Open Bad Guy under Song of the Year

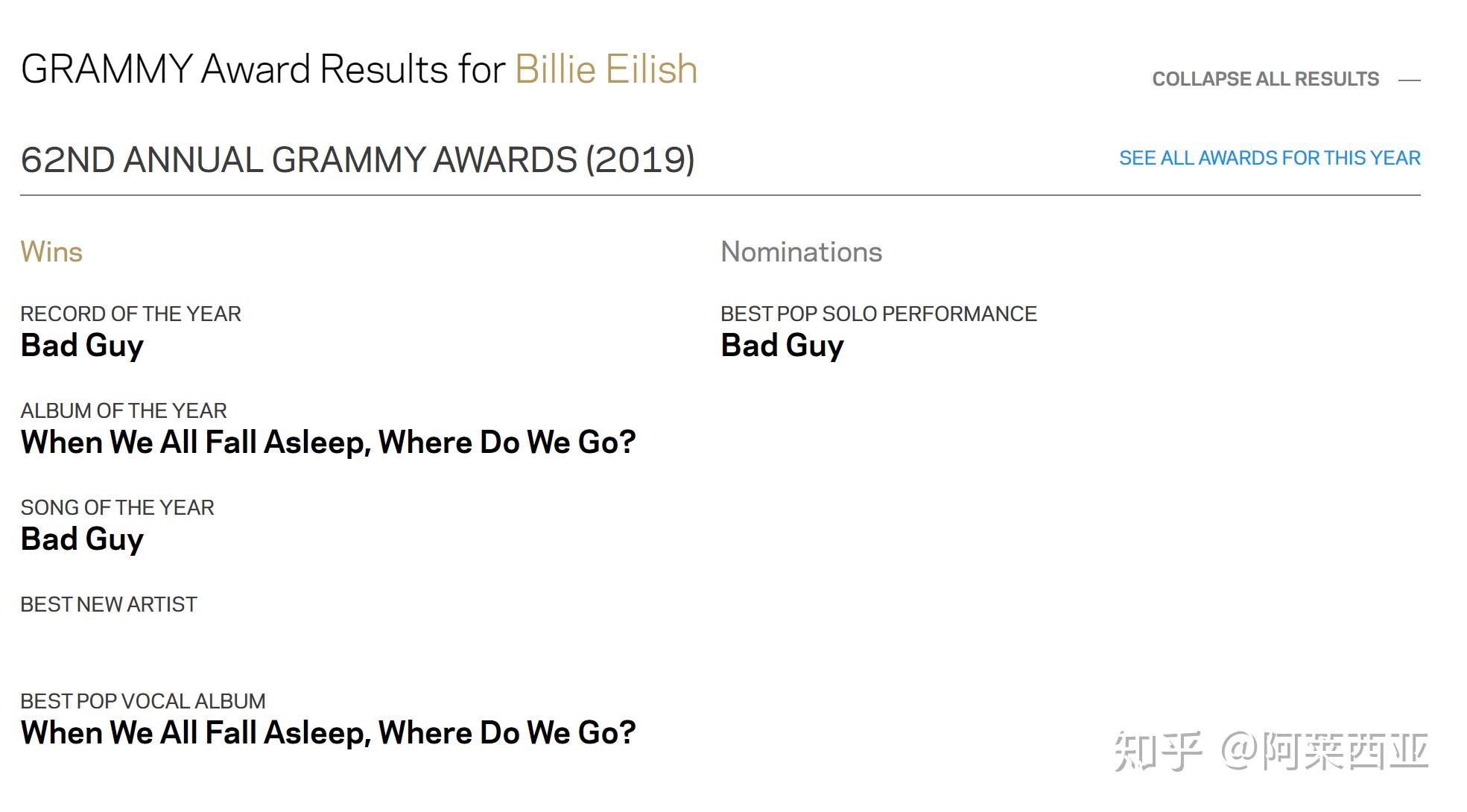click(82, 539)
